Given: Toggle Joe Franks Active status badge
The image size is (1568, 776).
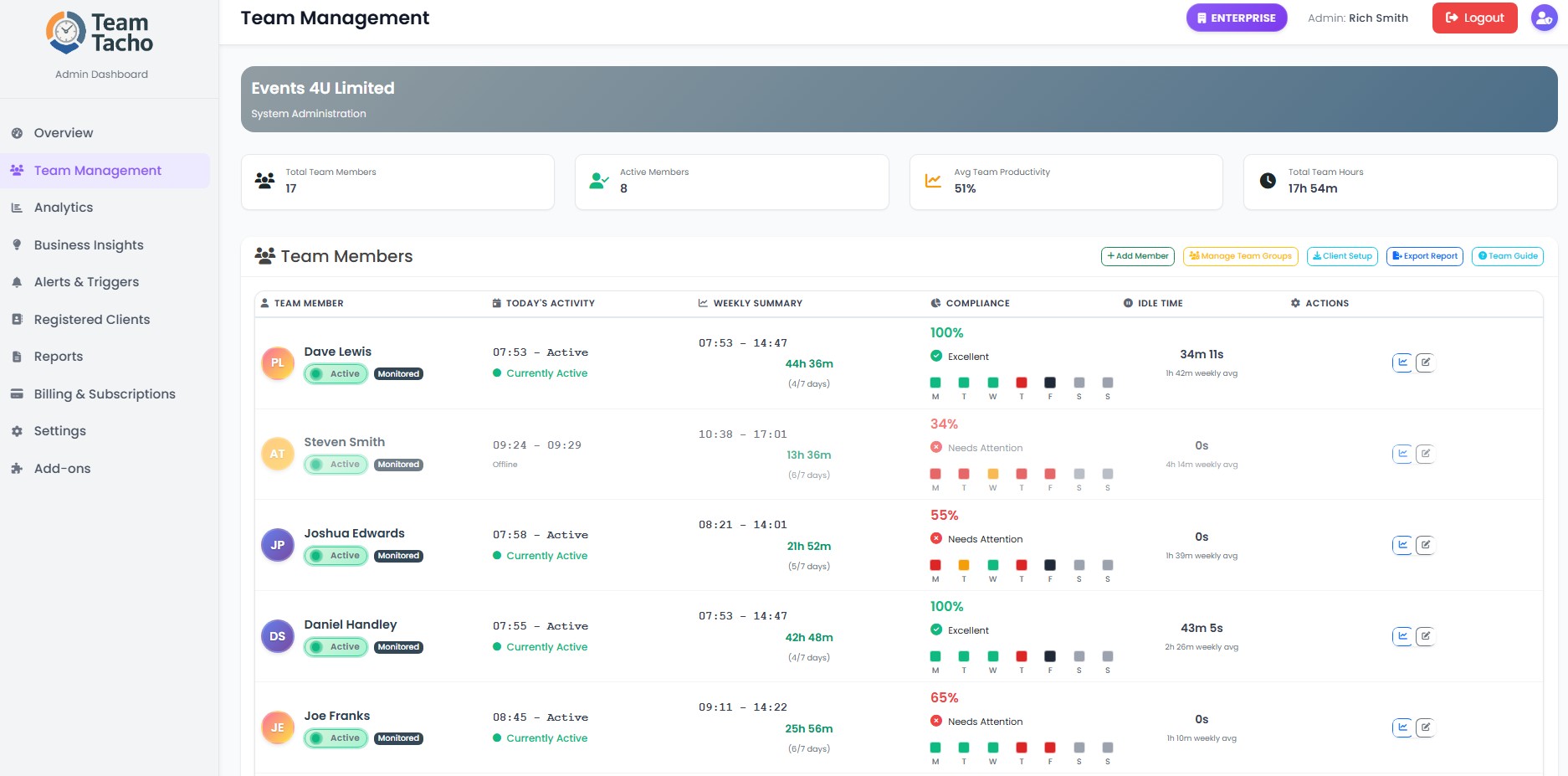Looking at the screenshot, I should pos(336,738).
